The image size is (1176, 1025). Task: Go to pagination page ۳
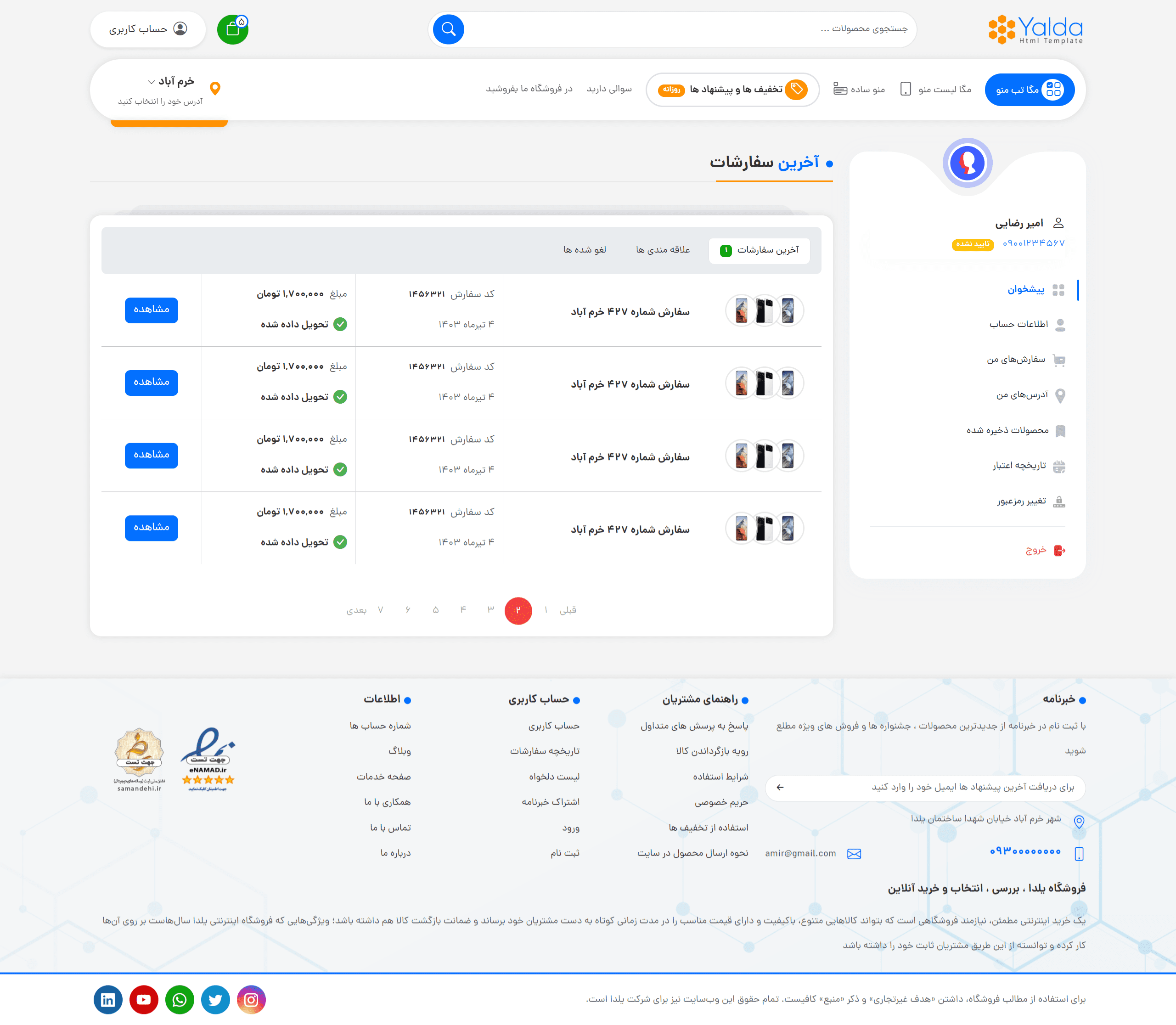(x=491, y=610)
